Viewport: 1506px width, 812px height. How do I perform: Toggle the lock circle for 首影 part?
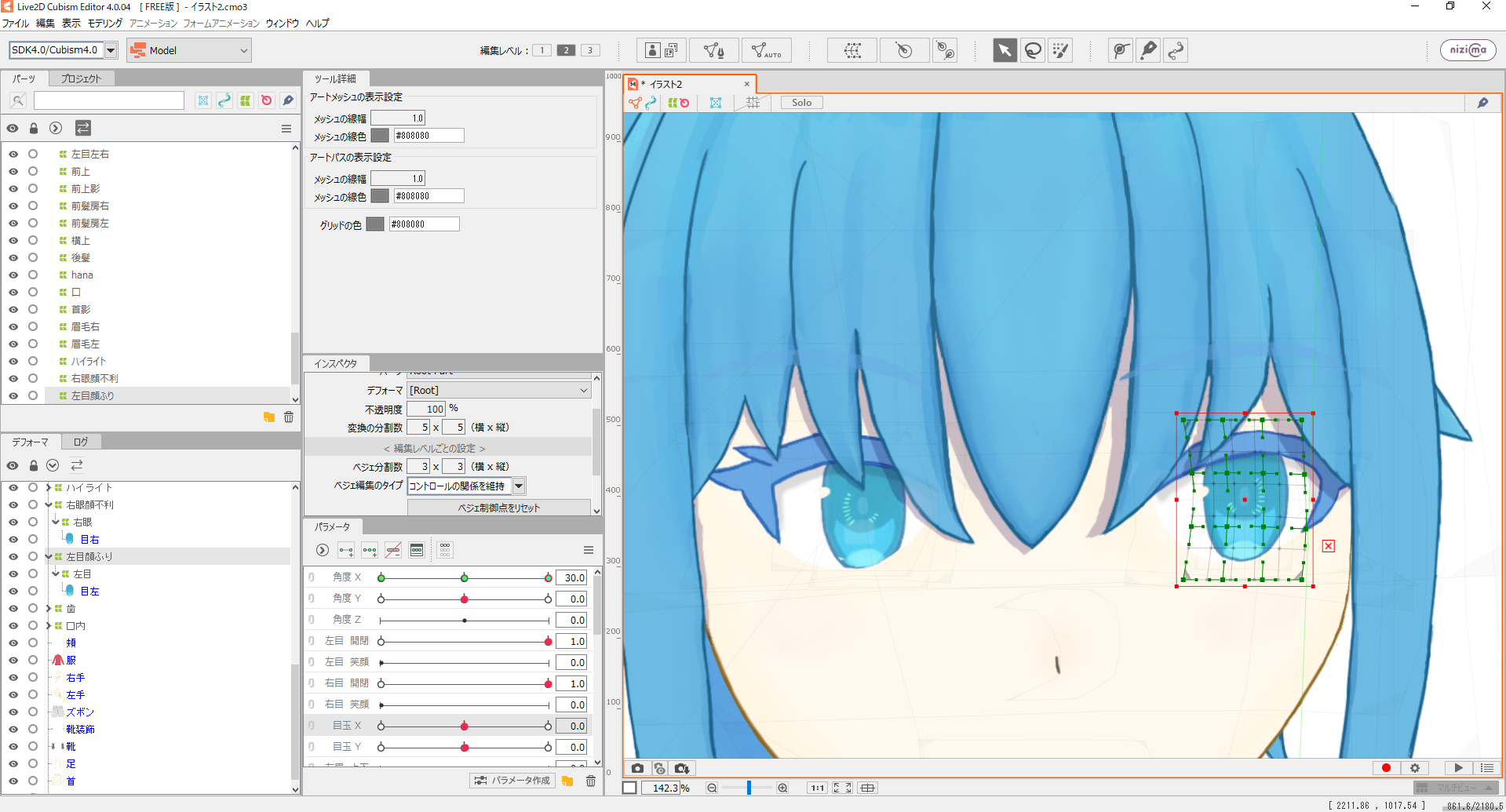[x=33, y=310]
